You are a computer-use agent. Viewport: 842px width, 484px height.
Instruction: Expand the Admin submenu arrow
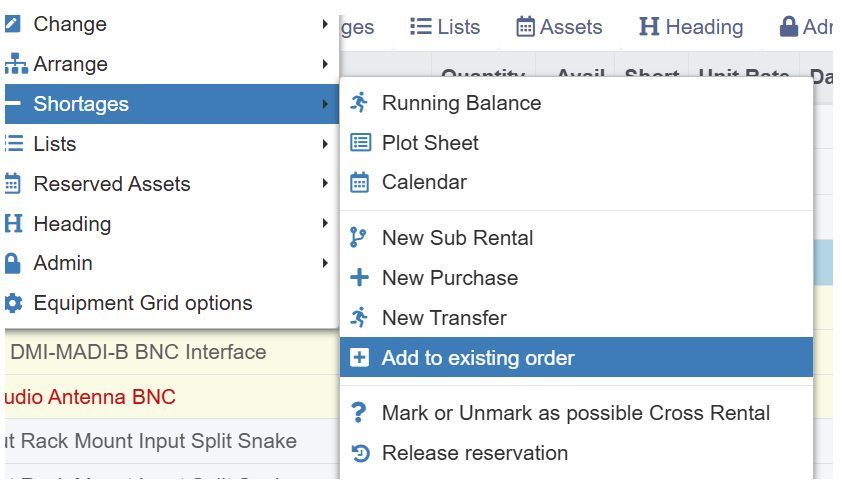[x=326, y=263]
